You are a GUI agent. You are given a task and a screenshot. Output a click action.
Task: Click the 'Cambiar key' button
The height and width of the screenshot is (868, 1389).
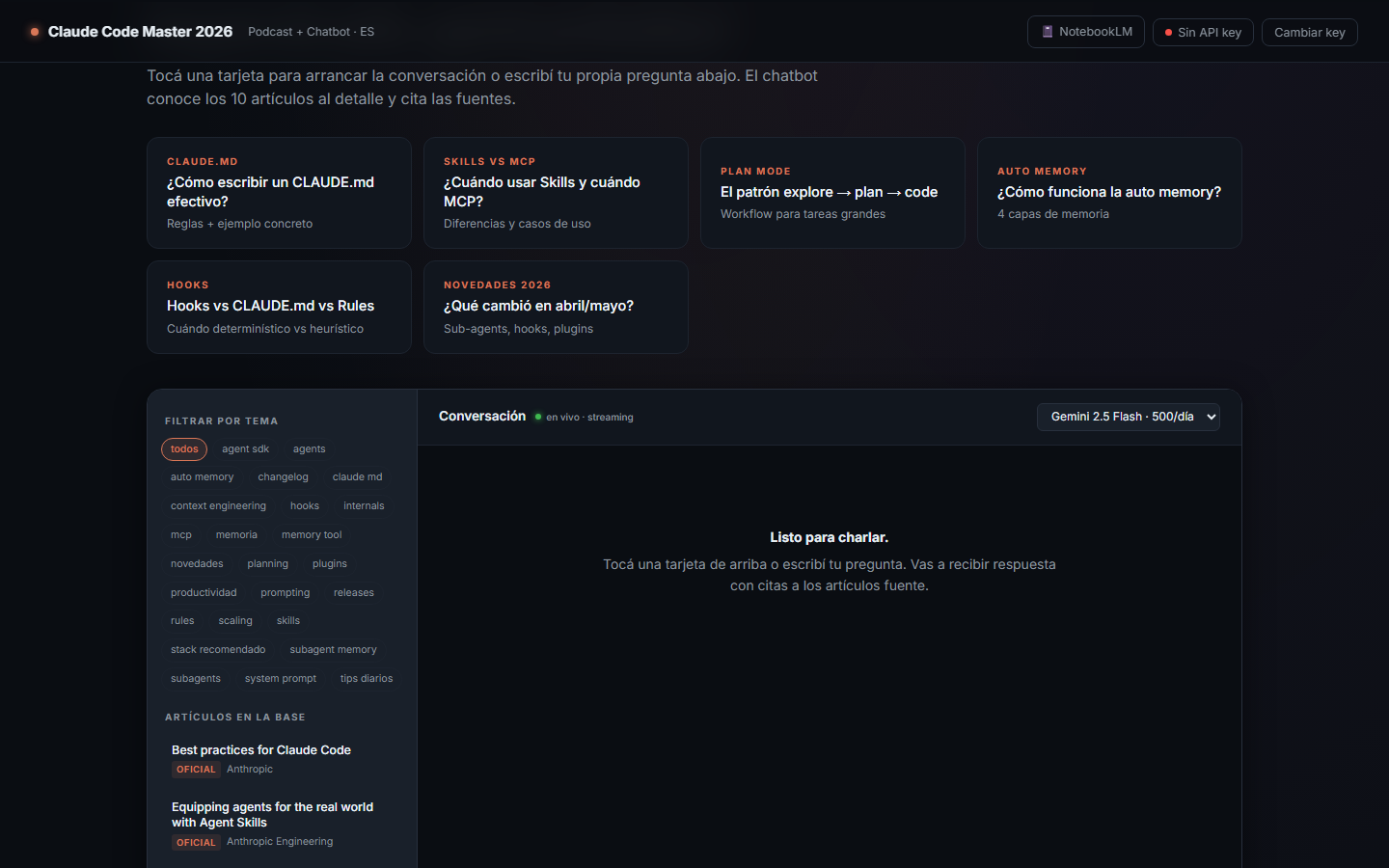point(1310,32)
